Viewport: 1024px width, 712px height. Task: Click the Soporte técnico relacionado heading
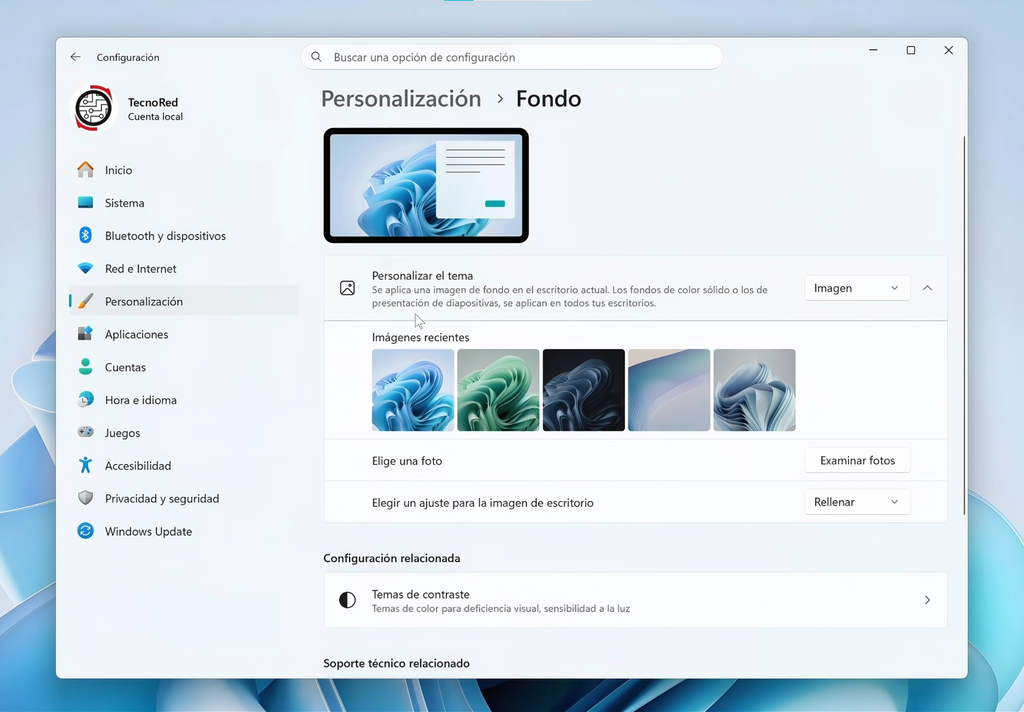[x=396, y=663]
